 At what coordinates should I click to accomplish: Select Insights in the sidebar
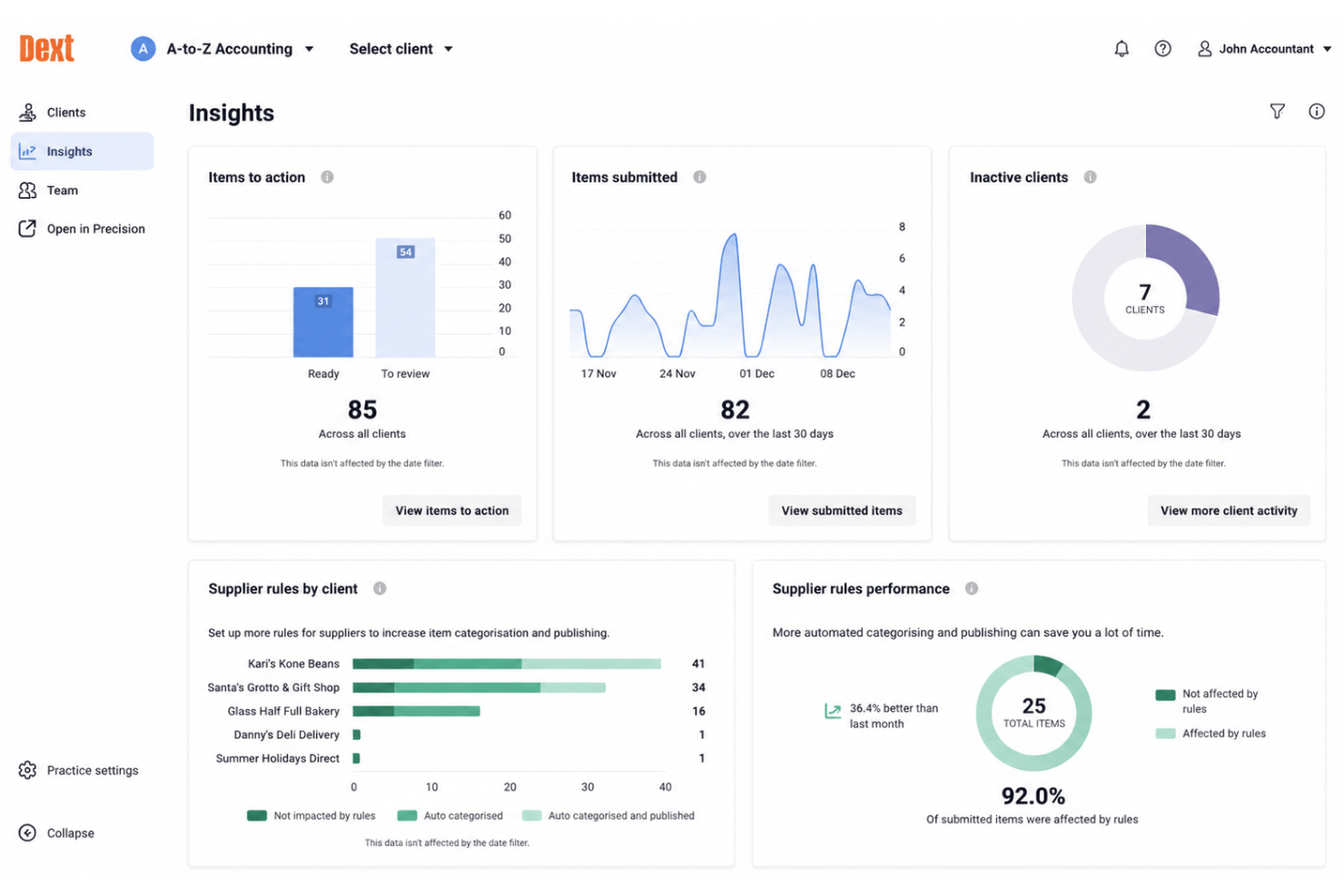click(82, 152)
